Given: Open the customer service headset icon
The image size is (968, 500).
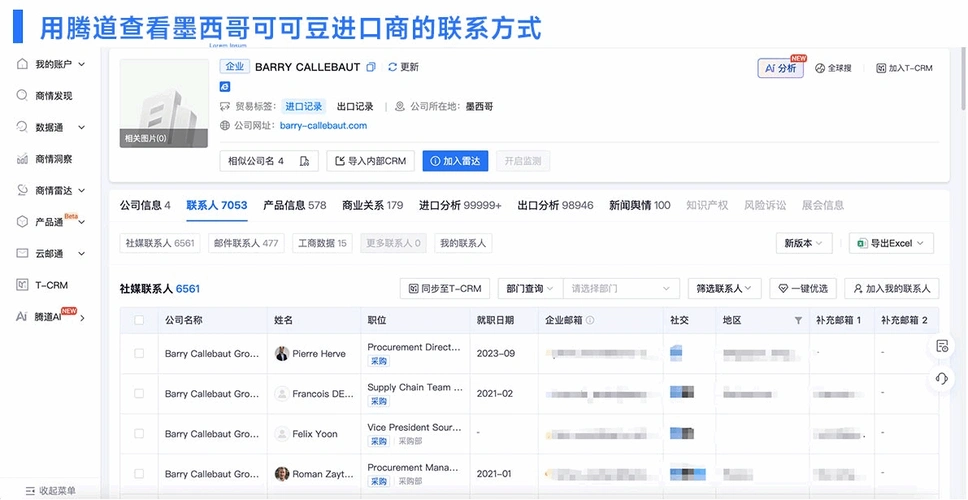Looking at the screenshot, I should [x=941, y=378].
